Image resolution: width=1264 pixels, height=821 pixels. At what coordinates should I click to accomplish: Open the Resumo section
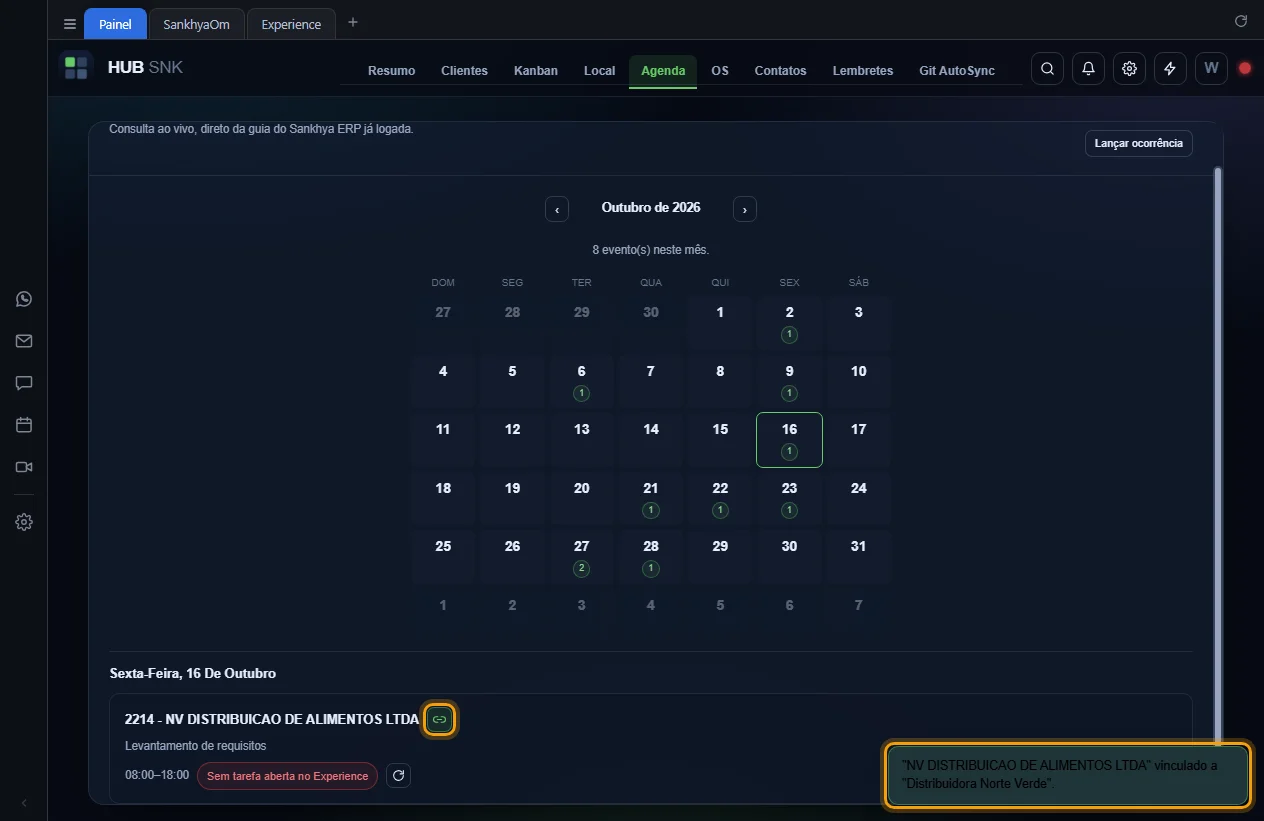(391, 71)
